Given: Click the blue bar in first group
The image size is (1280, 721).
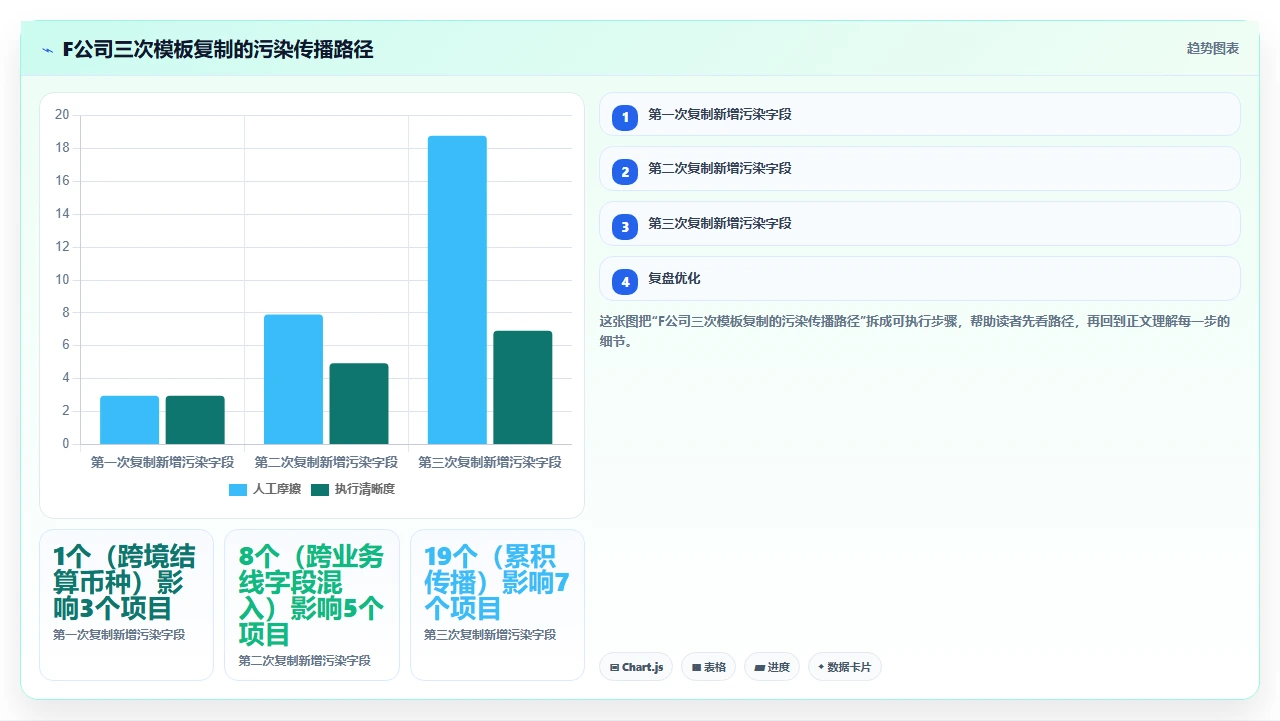Looking at the screenshot, I should point(129,420).
